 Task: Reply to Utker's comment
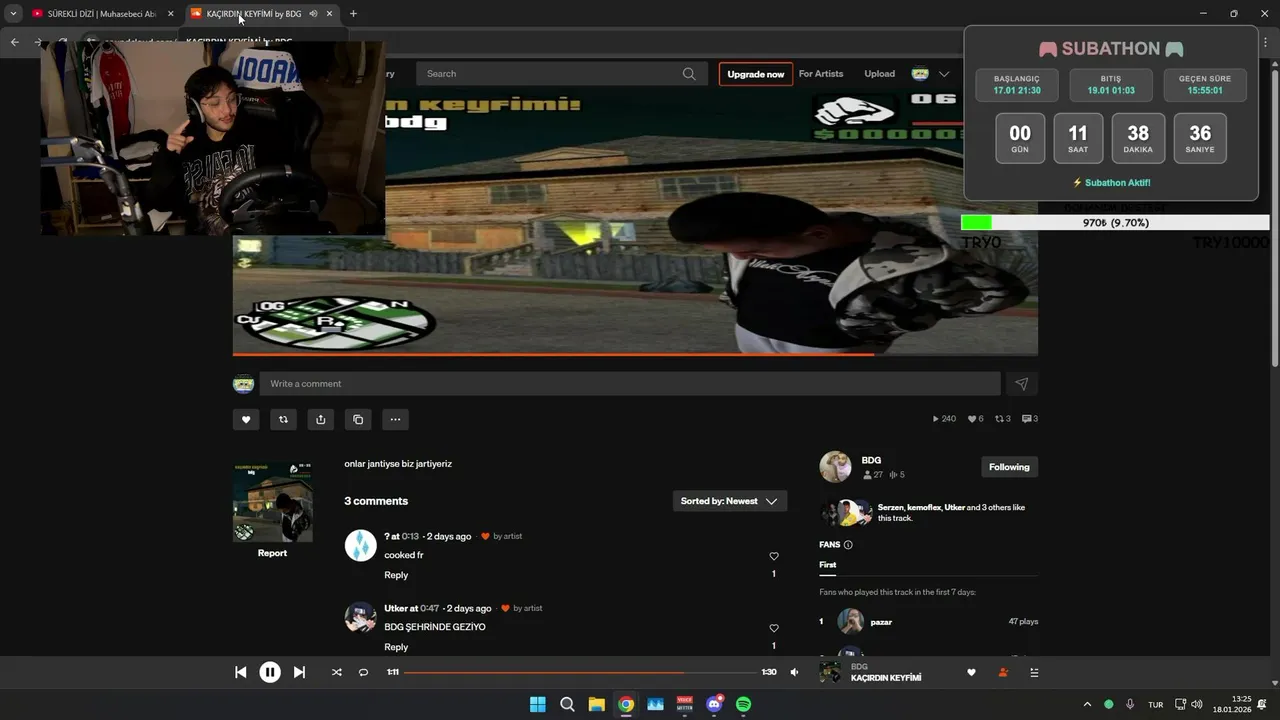[396, 647]
